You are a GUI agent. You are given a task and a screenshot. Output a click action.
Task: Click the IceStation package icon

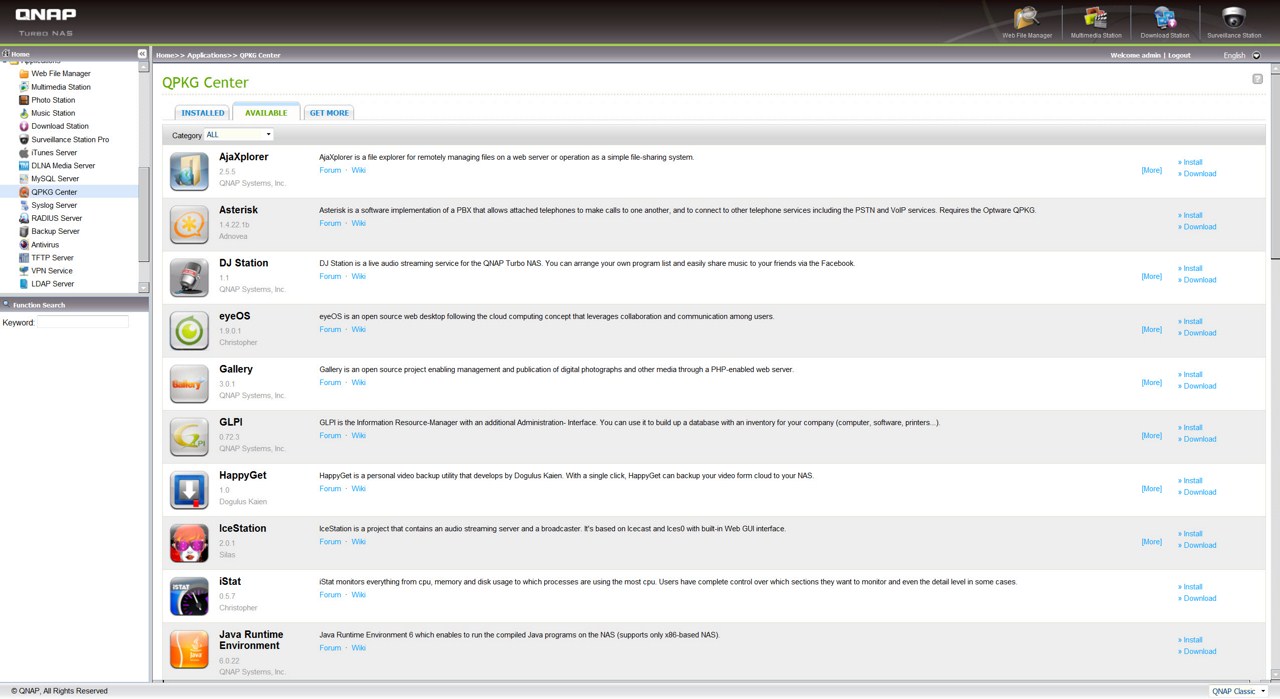pyautogui.click(x=189, y=542)
